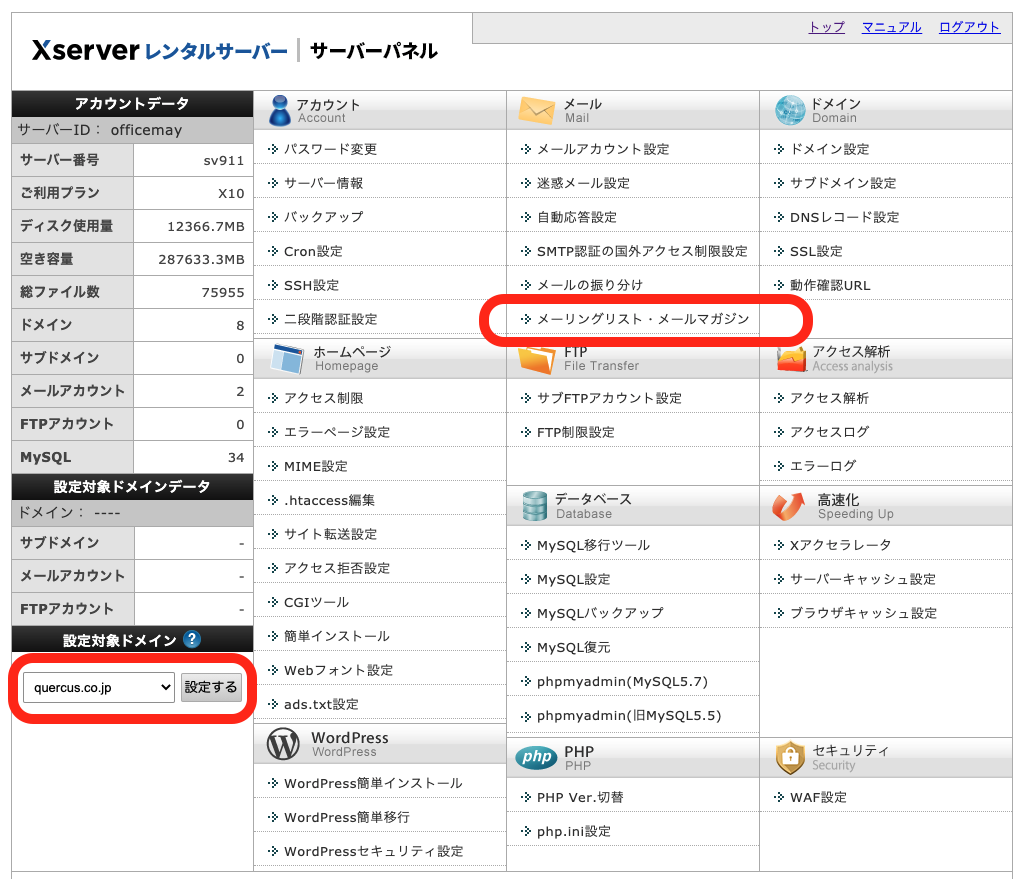Open アクセスログ
Viewport: 1025px width, 879px height.
tap(830, 432)
